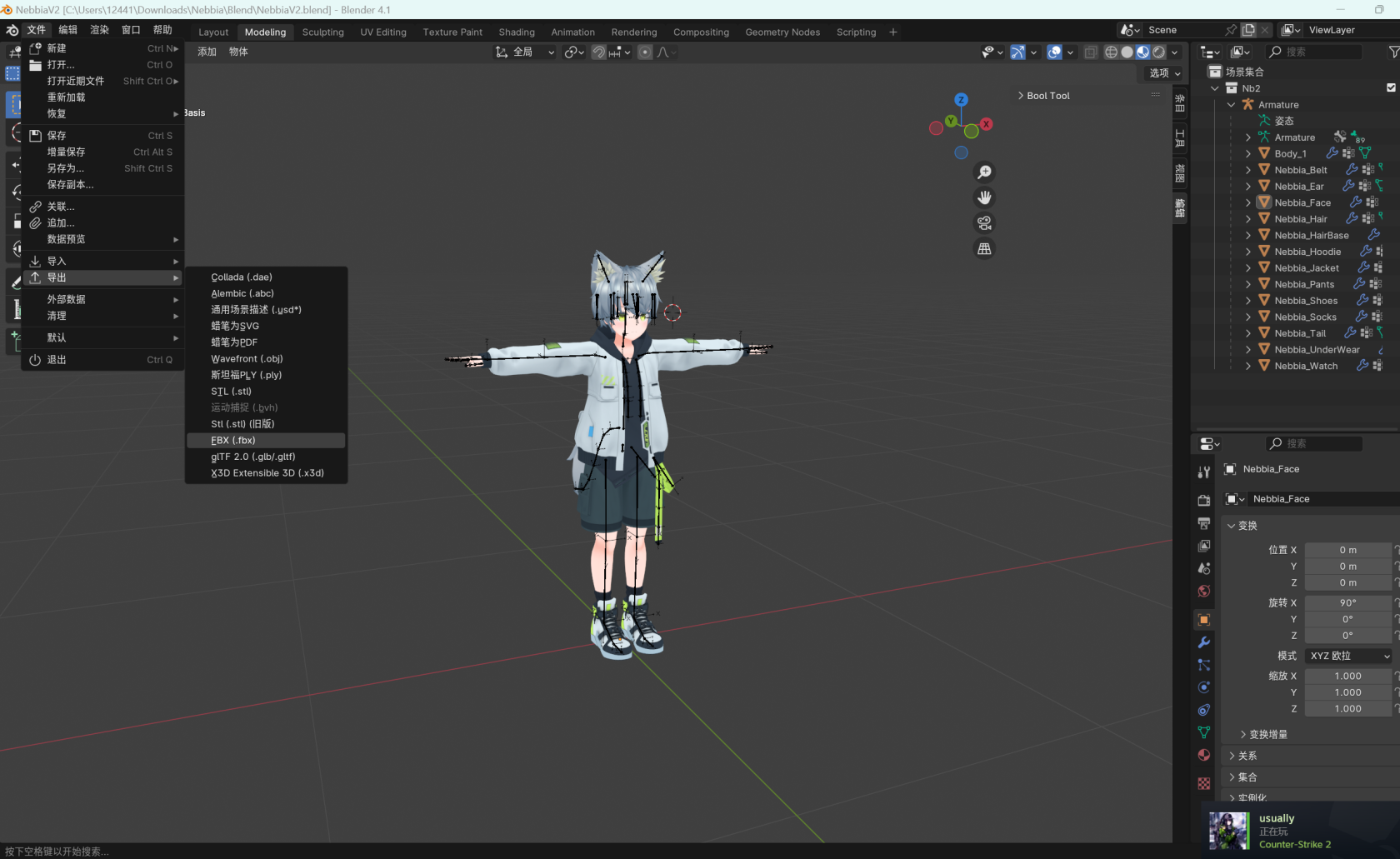Uncheck the Nb2 collection checkbox

(x=1391, y=87)
